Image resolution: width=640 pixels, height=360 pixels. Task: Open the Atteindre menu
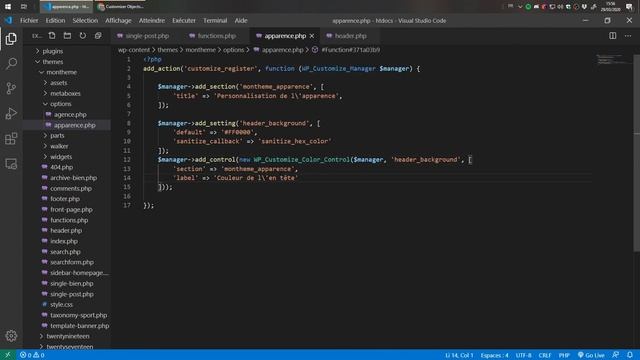pos(152,20)
